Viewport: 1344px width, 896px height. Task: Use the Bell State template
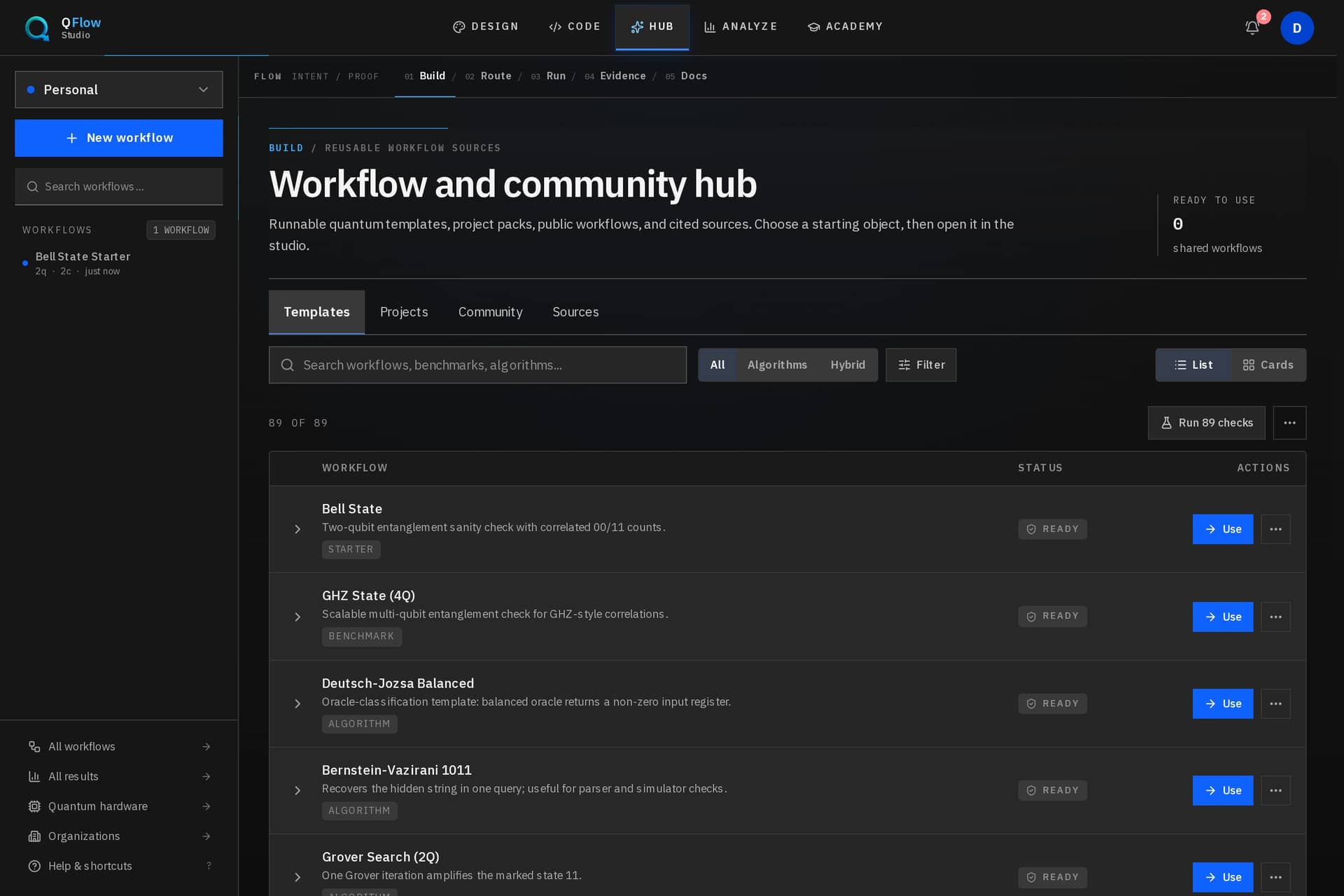1222,529
